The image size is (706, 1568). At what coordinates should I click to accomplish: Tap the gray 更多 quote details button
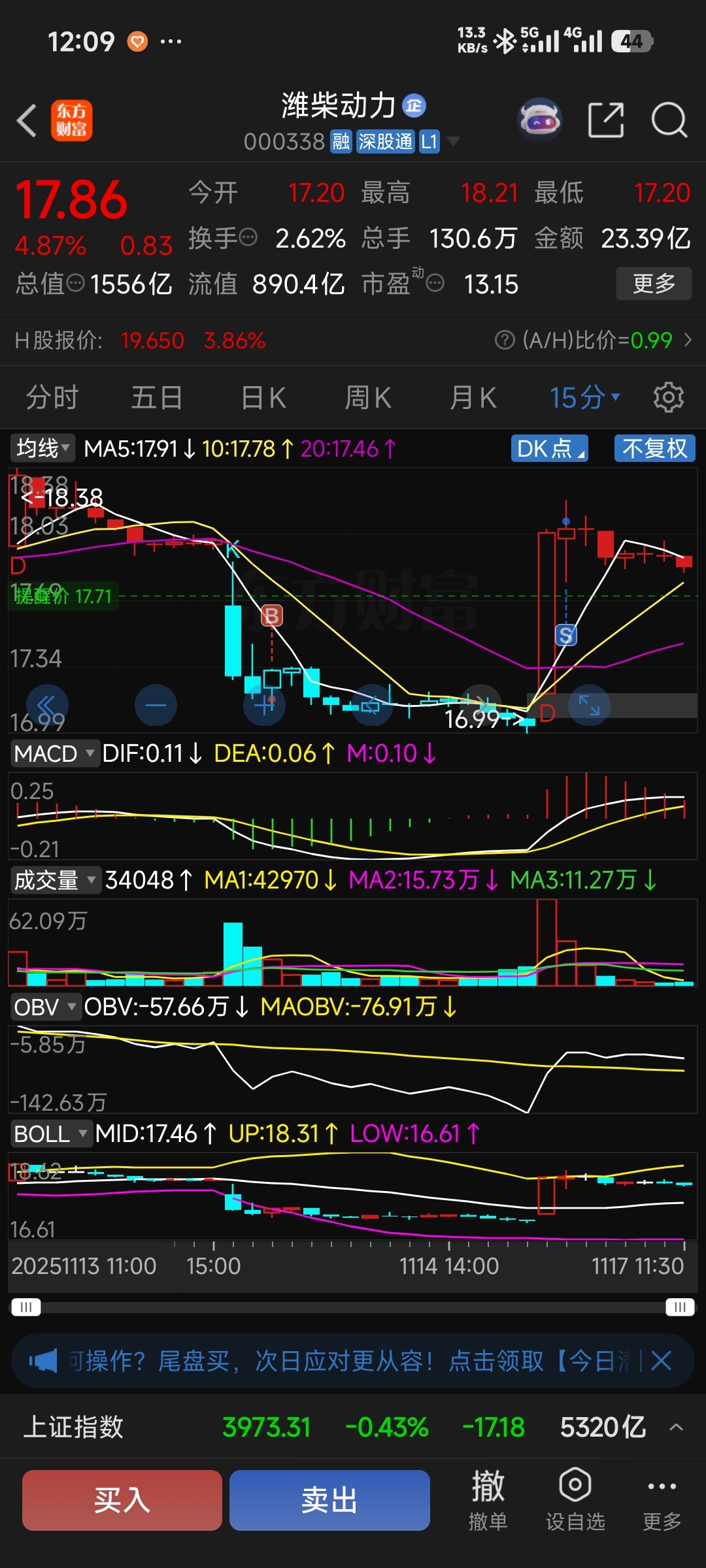pyautogui.click(x=654, y=284)
